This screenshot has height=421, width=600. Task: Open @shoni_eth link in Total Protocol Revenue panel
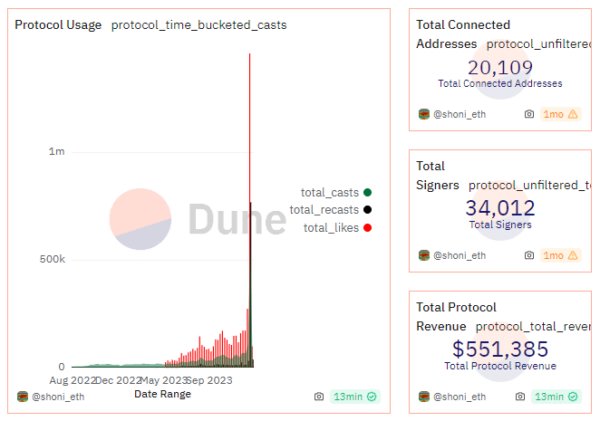tap(460, 397)
